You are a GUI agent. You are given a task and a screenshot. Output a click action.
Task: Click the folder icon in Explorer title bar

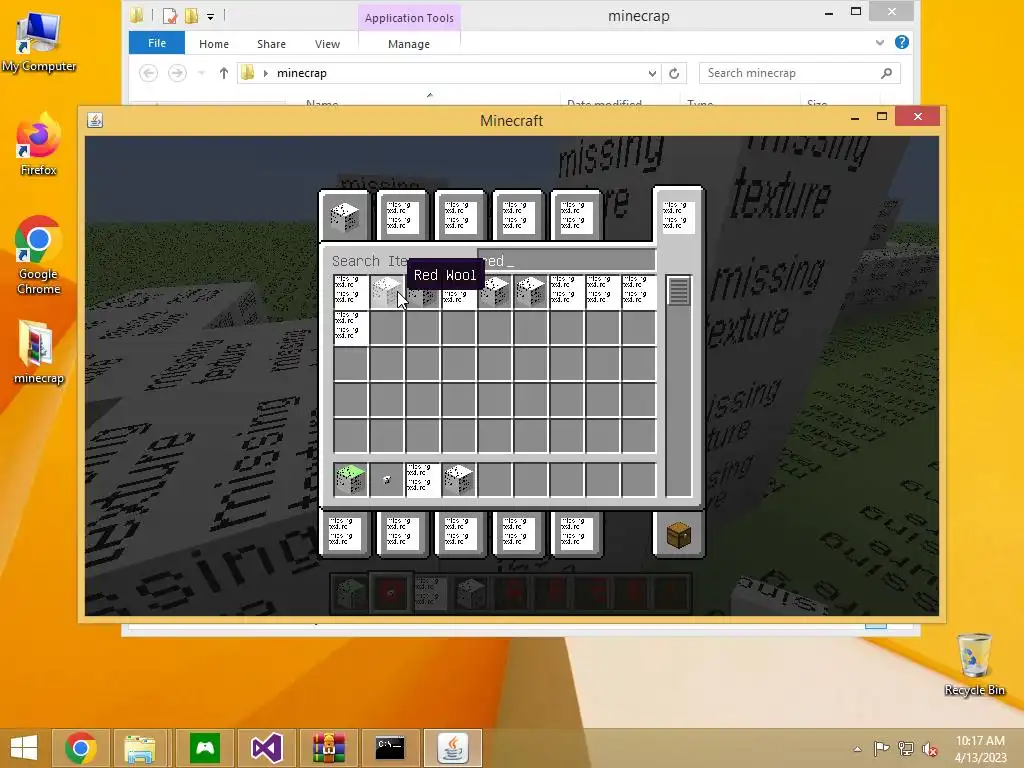tap(136, 14)
